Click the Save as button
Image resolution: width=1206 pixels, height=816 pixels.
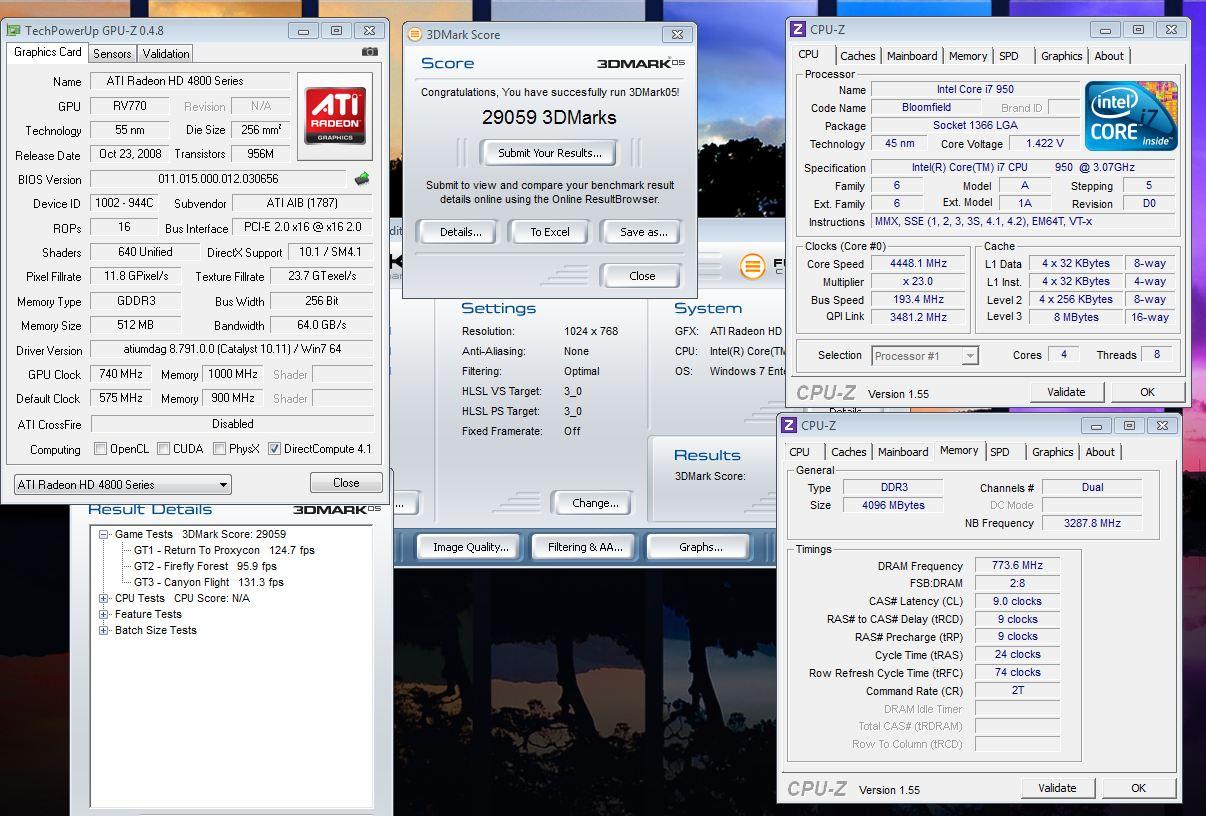click(x=643, y=232)
